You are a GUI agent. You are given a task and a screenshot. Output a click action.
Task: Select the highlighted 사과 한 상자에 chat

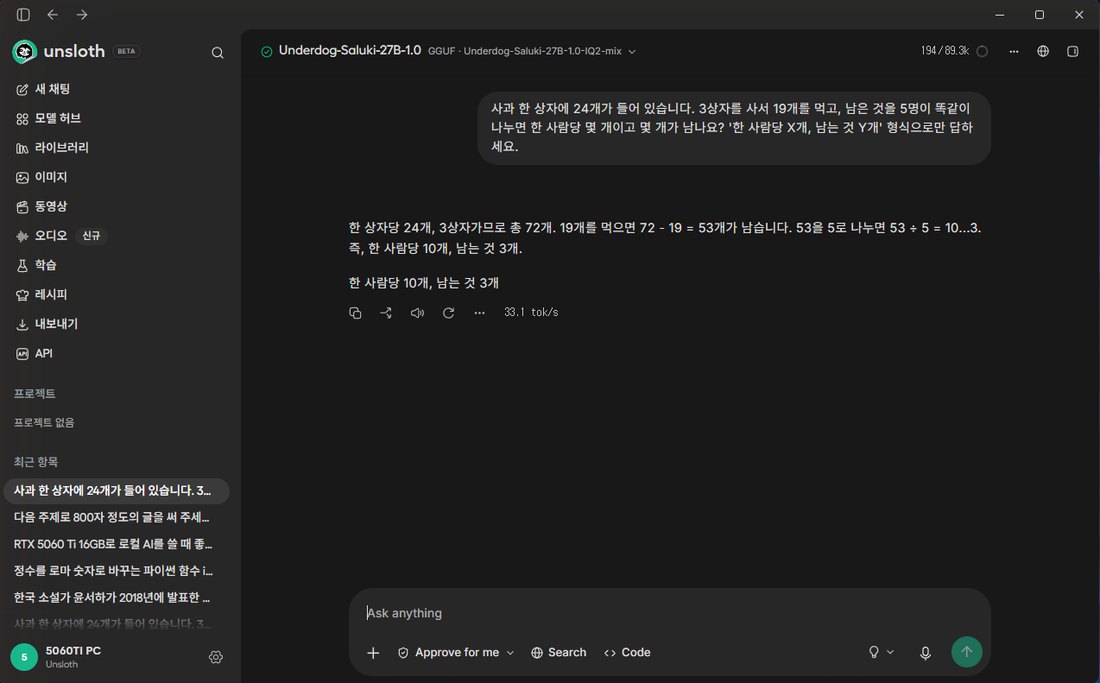(x=116, y=491)
